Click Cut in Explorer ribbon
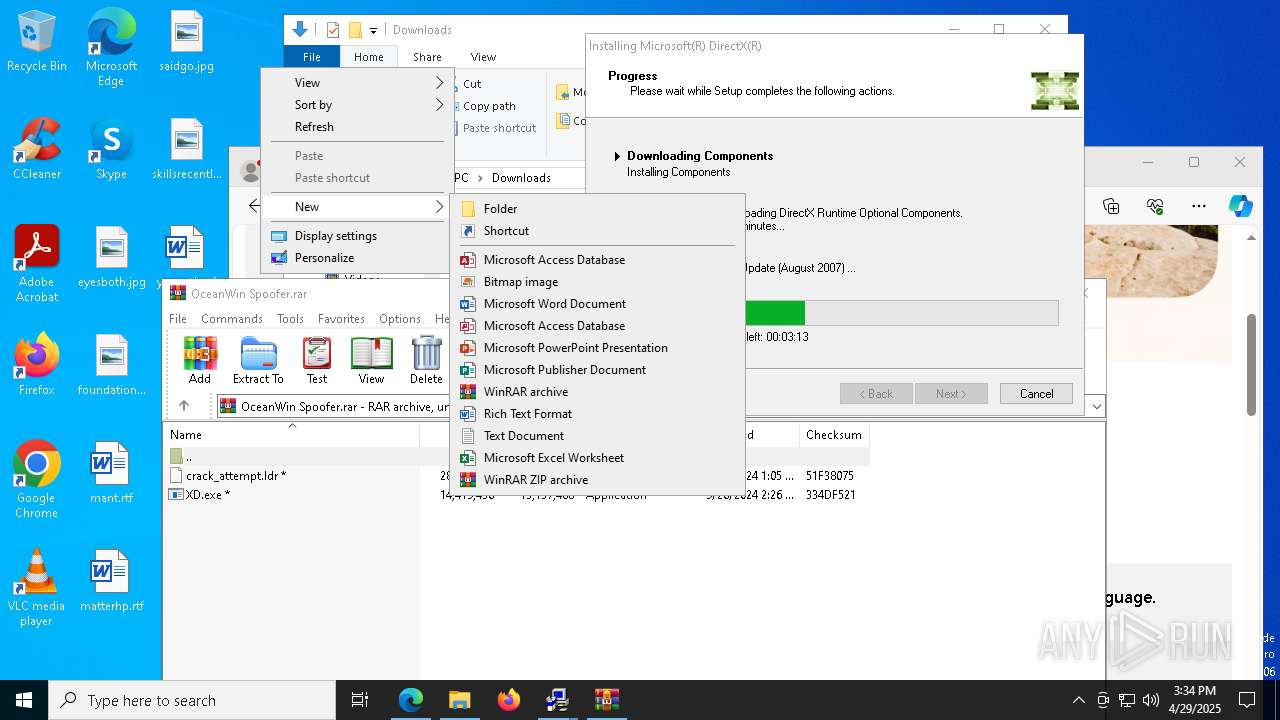 click(472, 84)
